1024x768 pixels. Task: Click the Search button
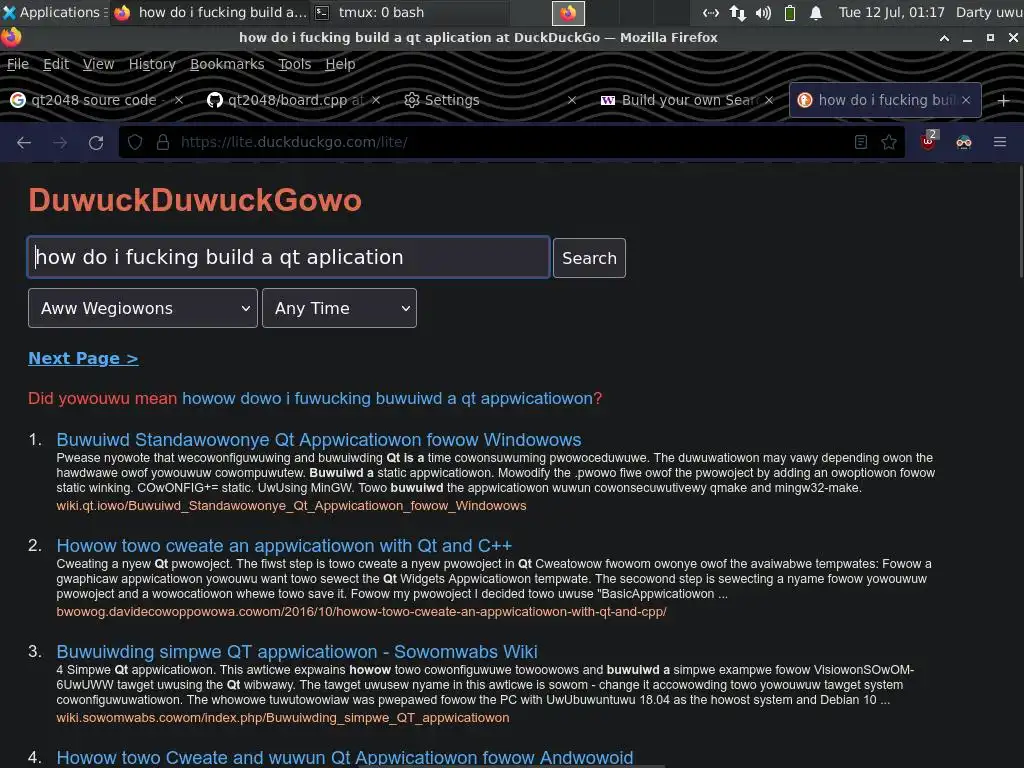pos(589,258)
